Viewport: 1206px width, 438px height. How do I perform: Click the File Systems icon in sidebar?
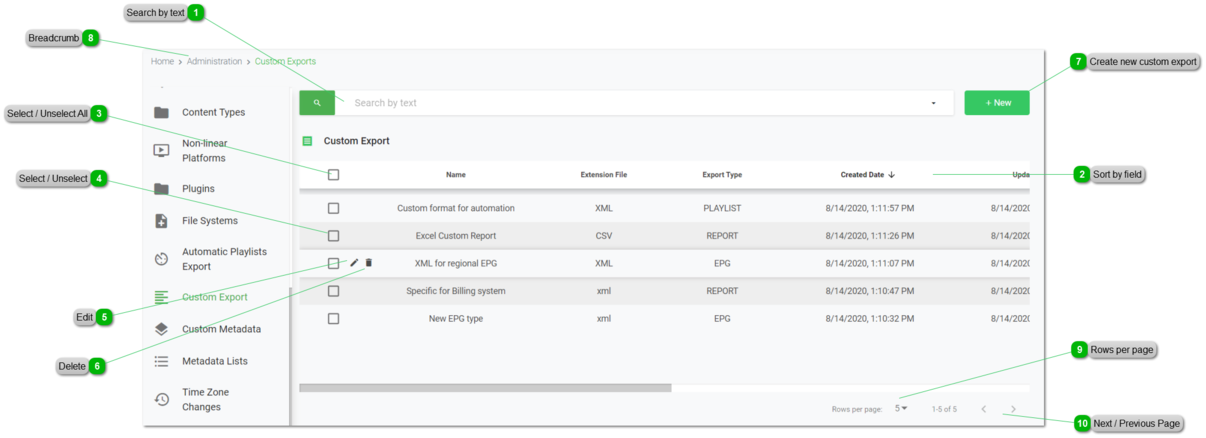click(161, 221)
